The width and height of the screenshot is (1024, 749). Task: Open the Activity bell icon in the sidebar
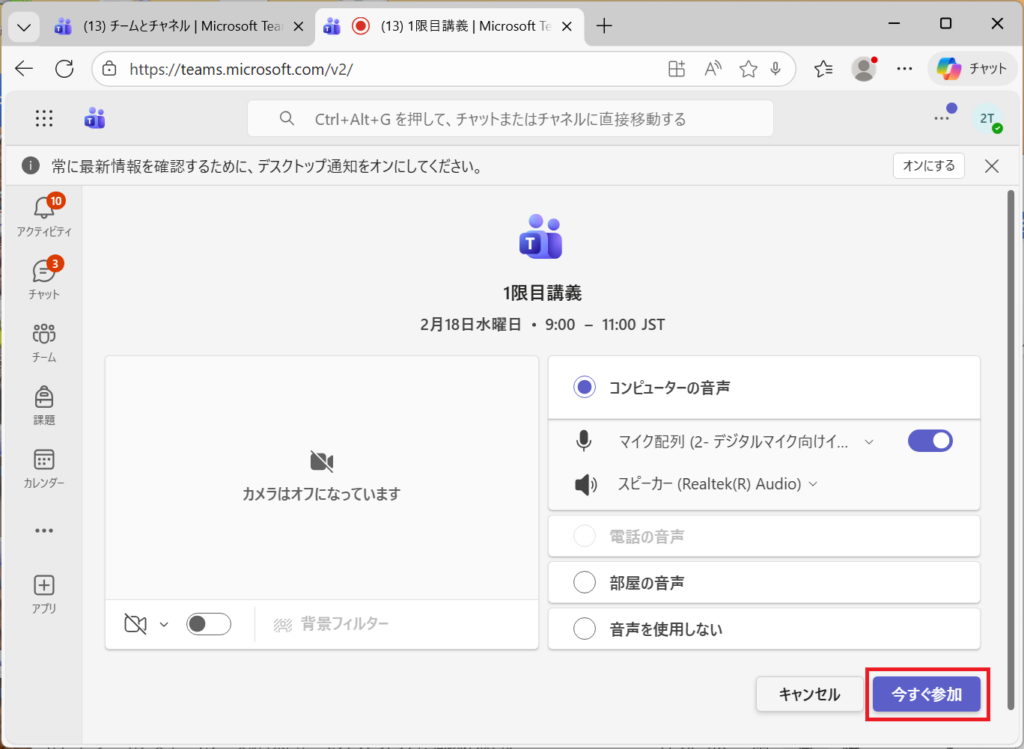pyautogui.click(x=44, y=208)
